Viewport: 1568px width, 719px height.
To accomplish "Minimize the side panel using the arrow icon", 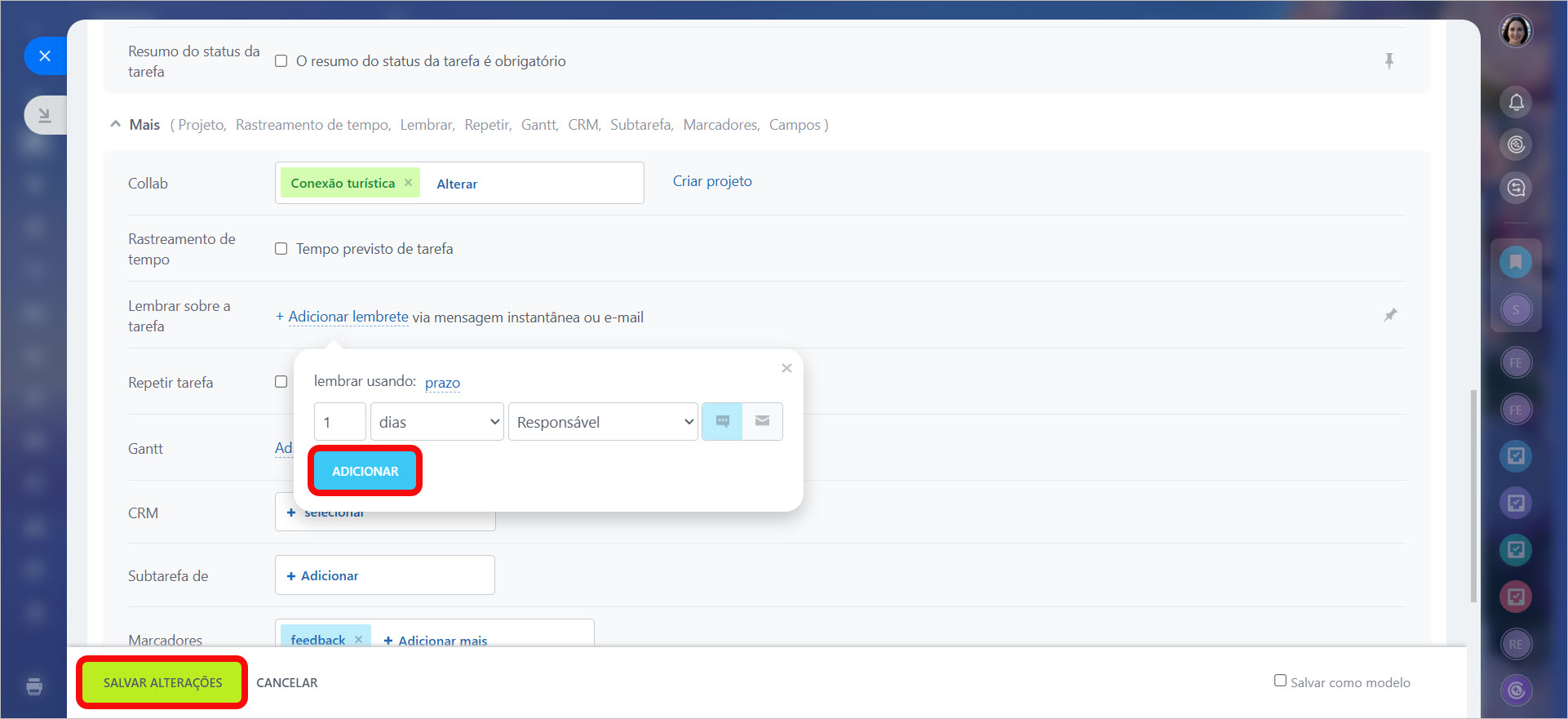I will [45, 115].
